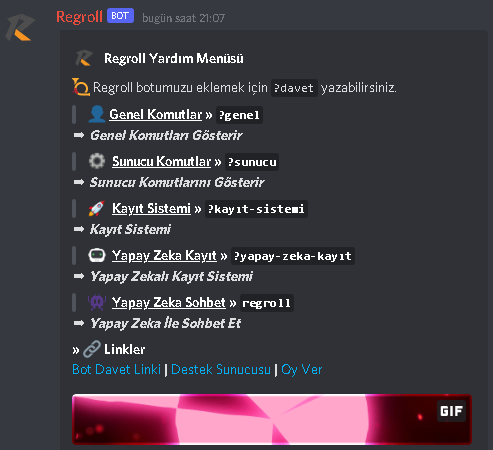Screen dimensions: 493x450
Task: Open the Oy Ver link
Action: pos(302,369)
